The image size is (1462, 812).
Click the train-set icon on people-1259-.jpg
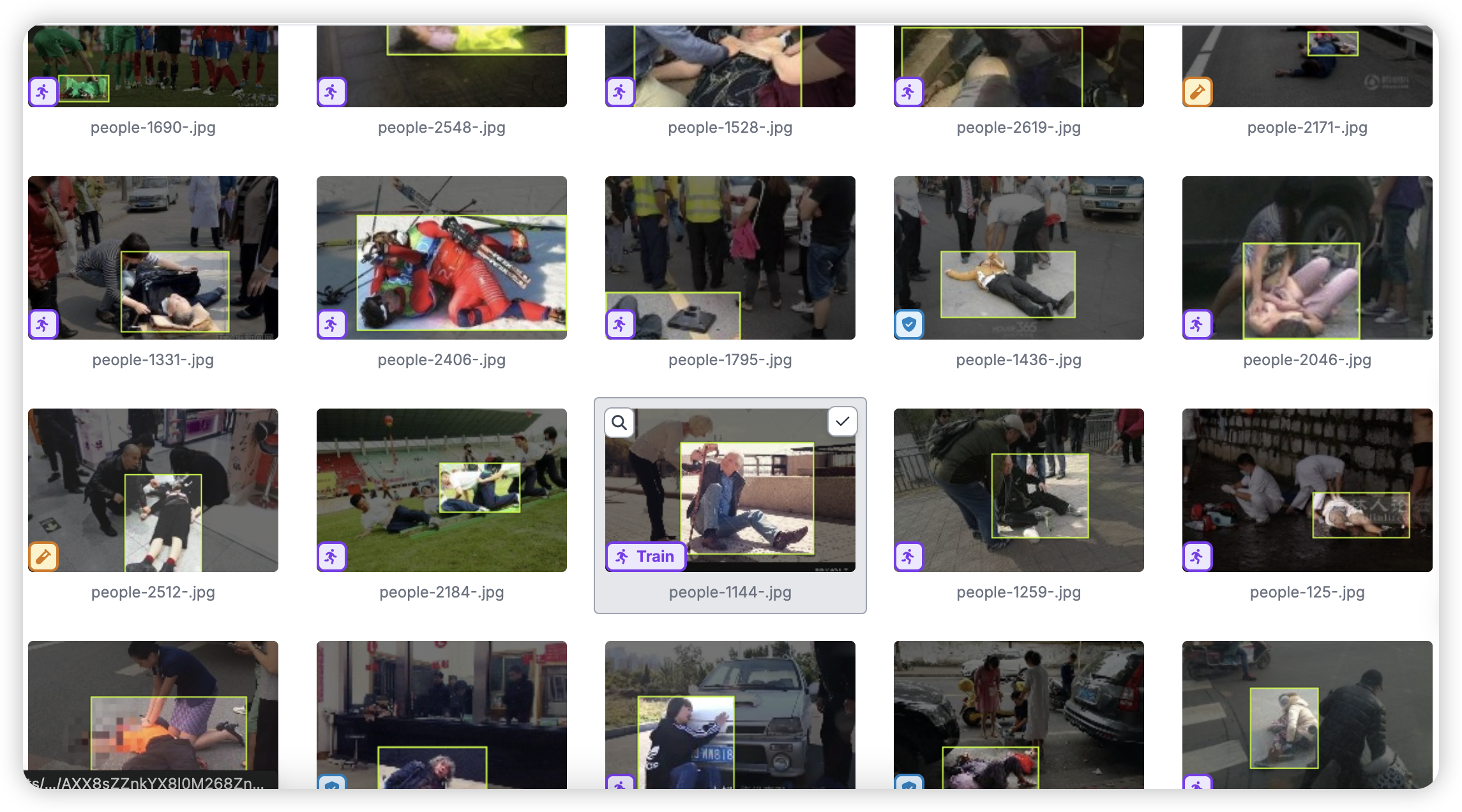(908, 557)
